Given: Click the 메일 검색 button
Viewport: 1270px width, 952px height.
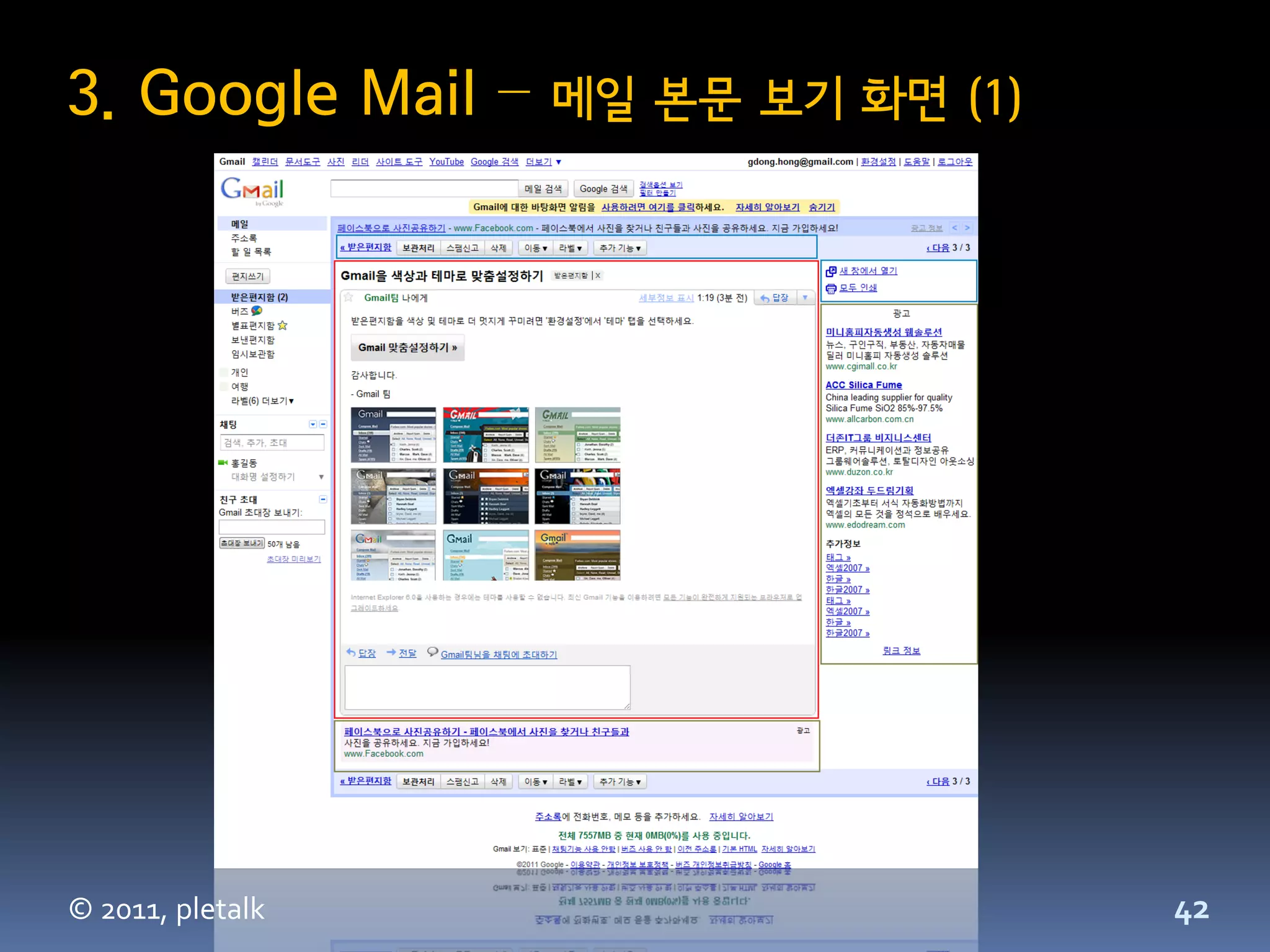Looking at the screenshot, I should pyautogui.click(x=543, y=189).
